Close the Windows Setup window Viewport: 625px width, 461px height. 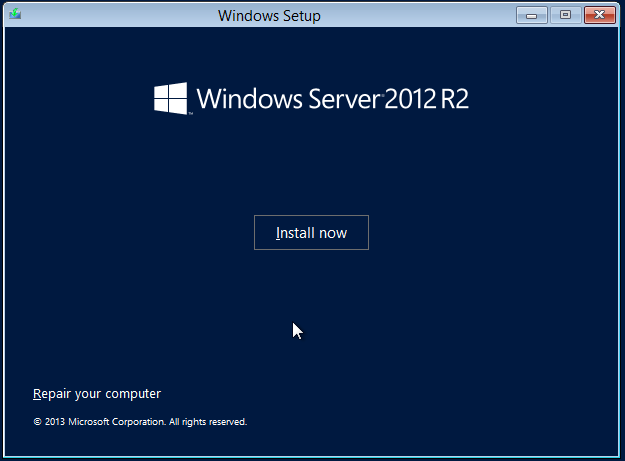pos(599,16)
